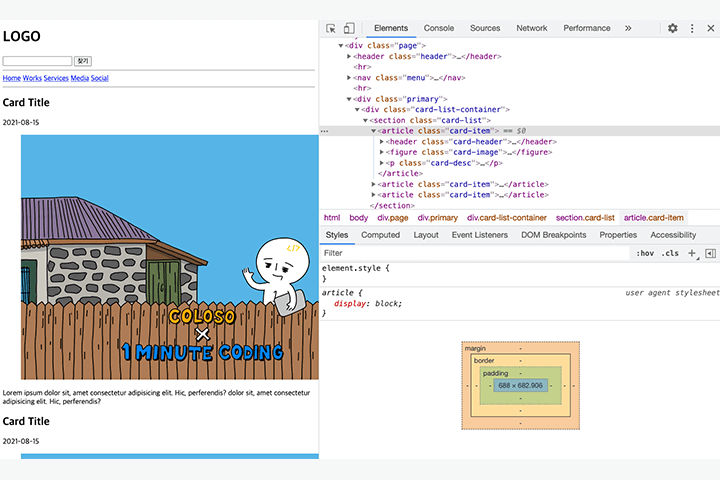This screenshot has height=480, width=720.
Task: Click the Social navigation link
Action: point(100,78)
